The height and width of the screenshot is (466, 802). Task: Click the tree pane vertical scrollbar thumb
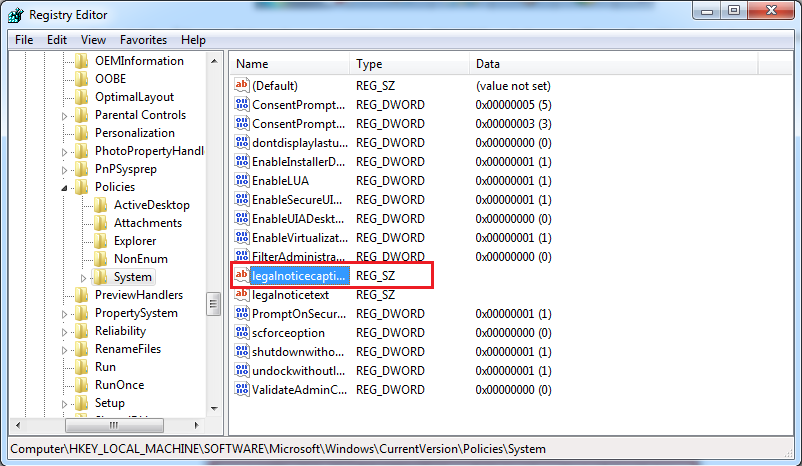(213, 303)
